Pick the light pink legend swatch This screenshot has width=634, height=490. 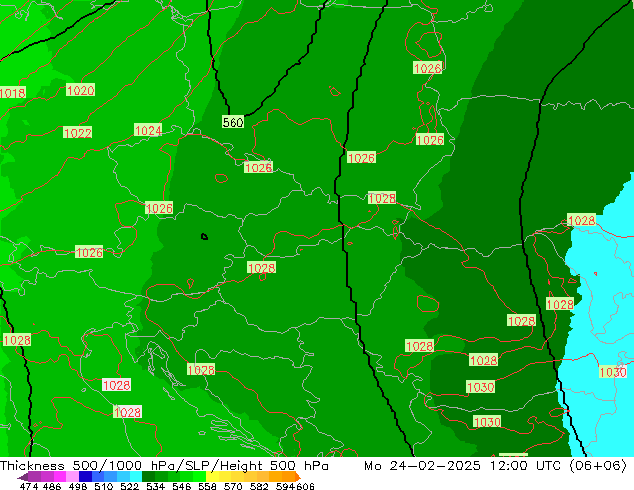72,476
